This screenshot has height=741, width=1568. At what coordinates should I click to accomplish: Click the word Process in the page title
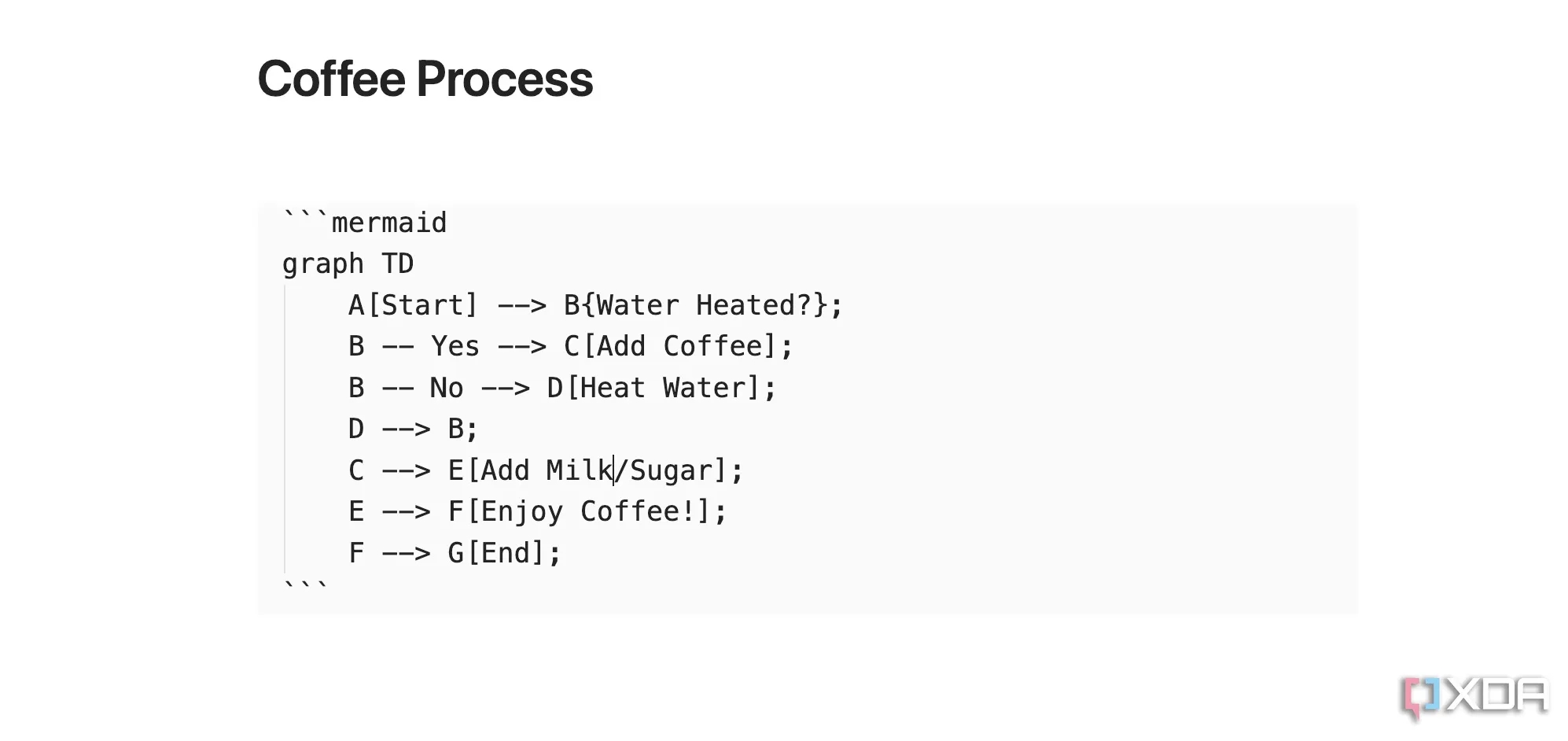pos(504,79)
